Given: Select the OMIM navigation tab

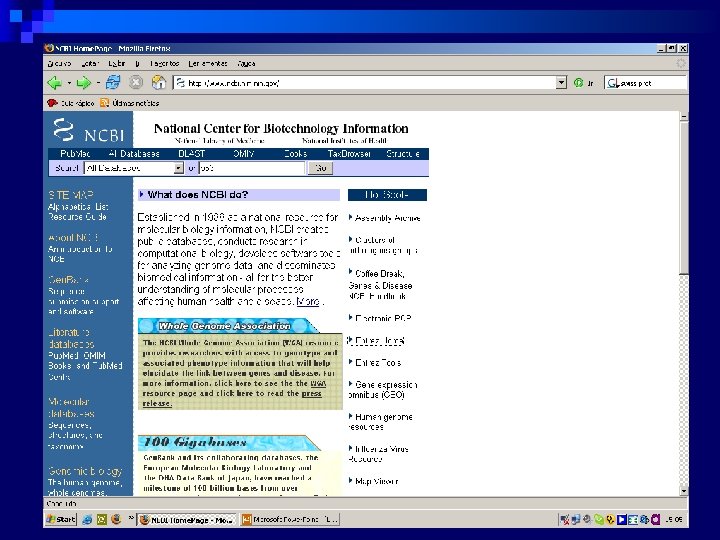Looking at the screenshot, I should pos(243,154).
